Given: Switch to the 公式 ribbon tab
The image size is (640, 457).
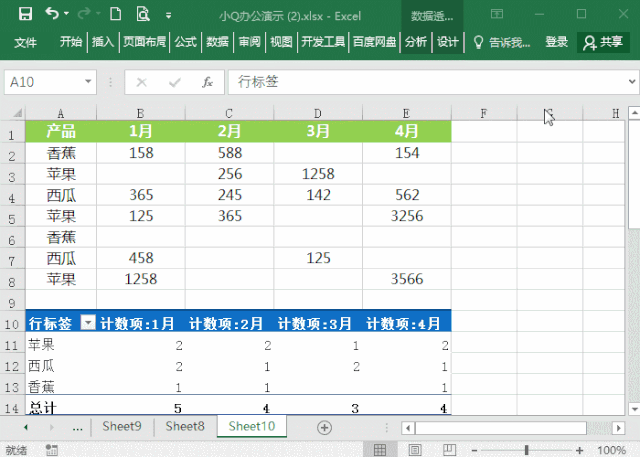Looking at the screenshot, I should [x=186, y=42].
